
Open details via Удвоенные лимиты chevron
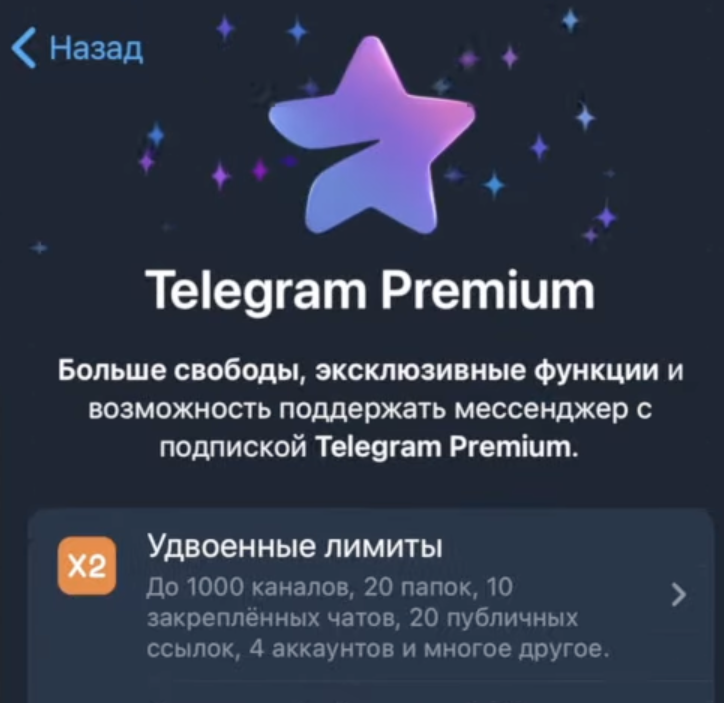pyautogui.click(x=678, y=594)
